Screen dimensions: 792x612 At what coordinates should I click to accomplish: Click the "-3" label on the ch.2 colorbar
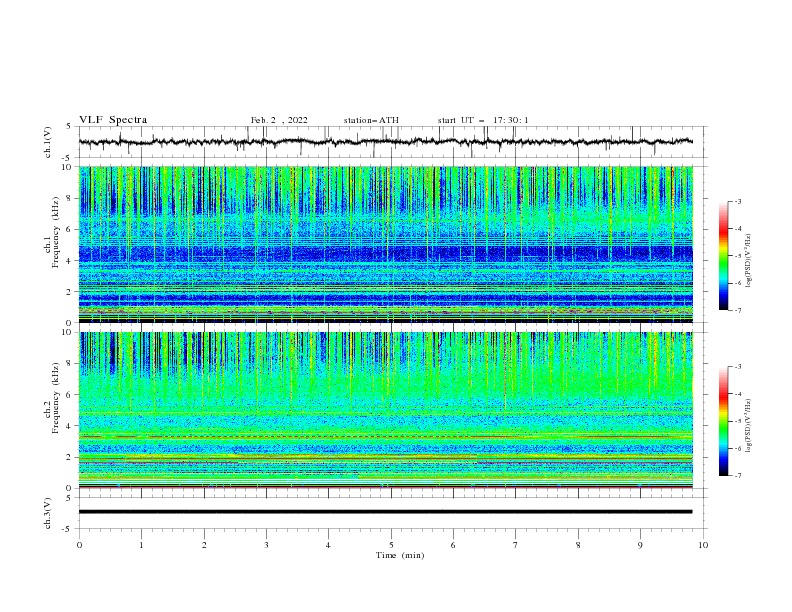737,367
